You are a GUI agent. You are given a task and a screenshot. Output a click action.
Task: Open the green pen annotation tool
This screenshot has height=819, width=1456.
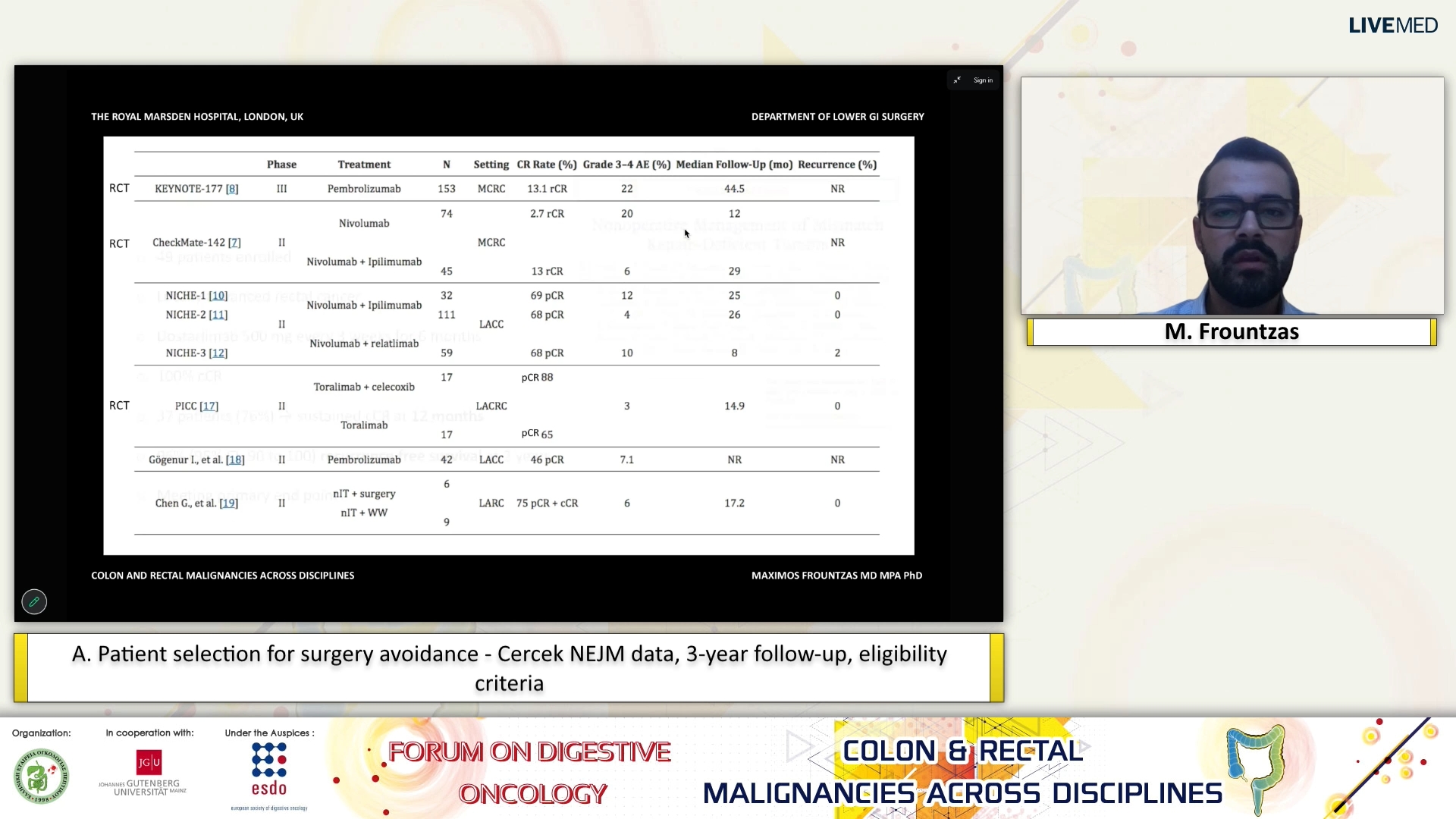[x=34, y=602]
